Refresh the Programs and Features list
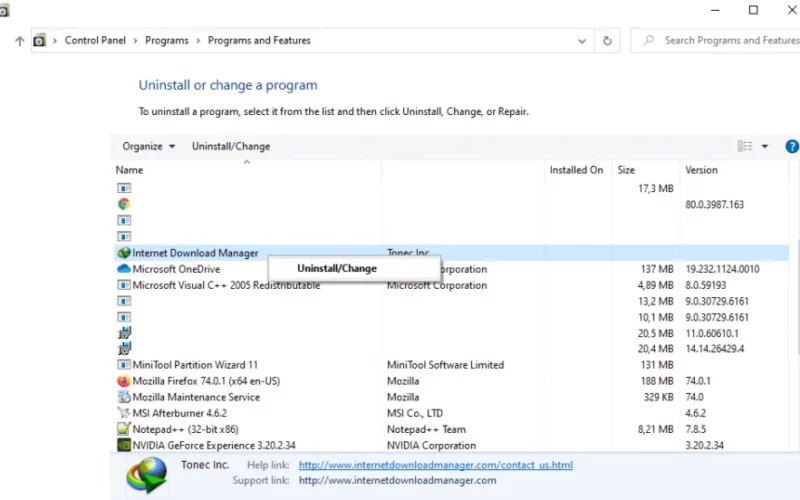Screen dimensions: 800x500 pos(607,41)
